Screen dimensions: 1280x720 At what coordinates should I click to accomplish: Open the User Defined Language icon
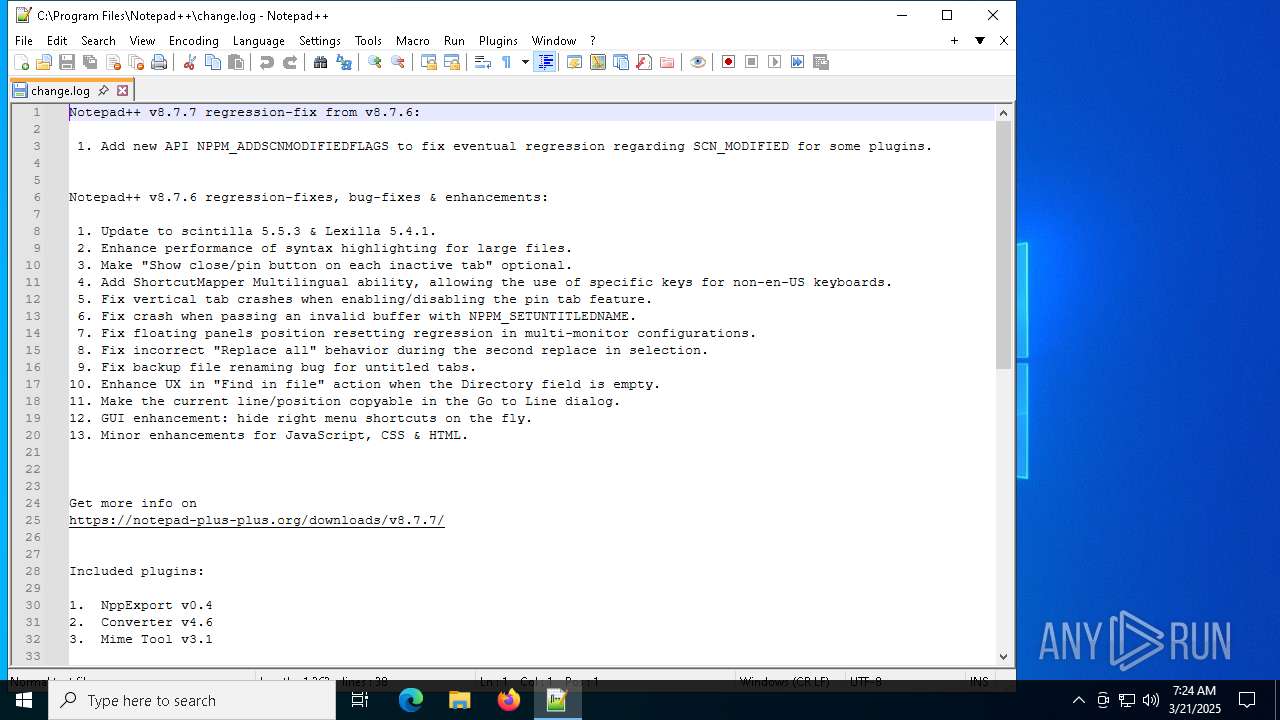tap(574, 62)
